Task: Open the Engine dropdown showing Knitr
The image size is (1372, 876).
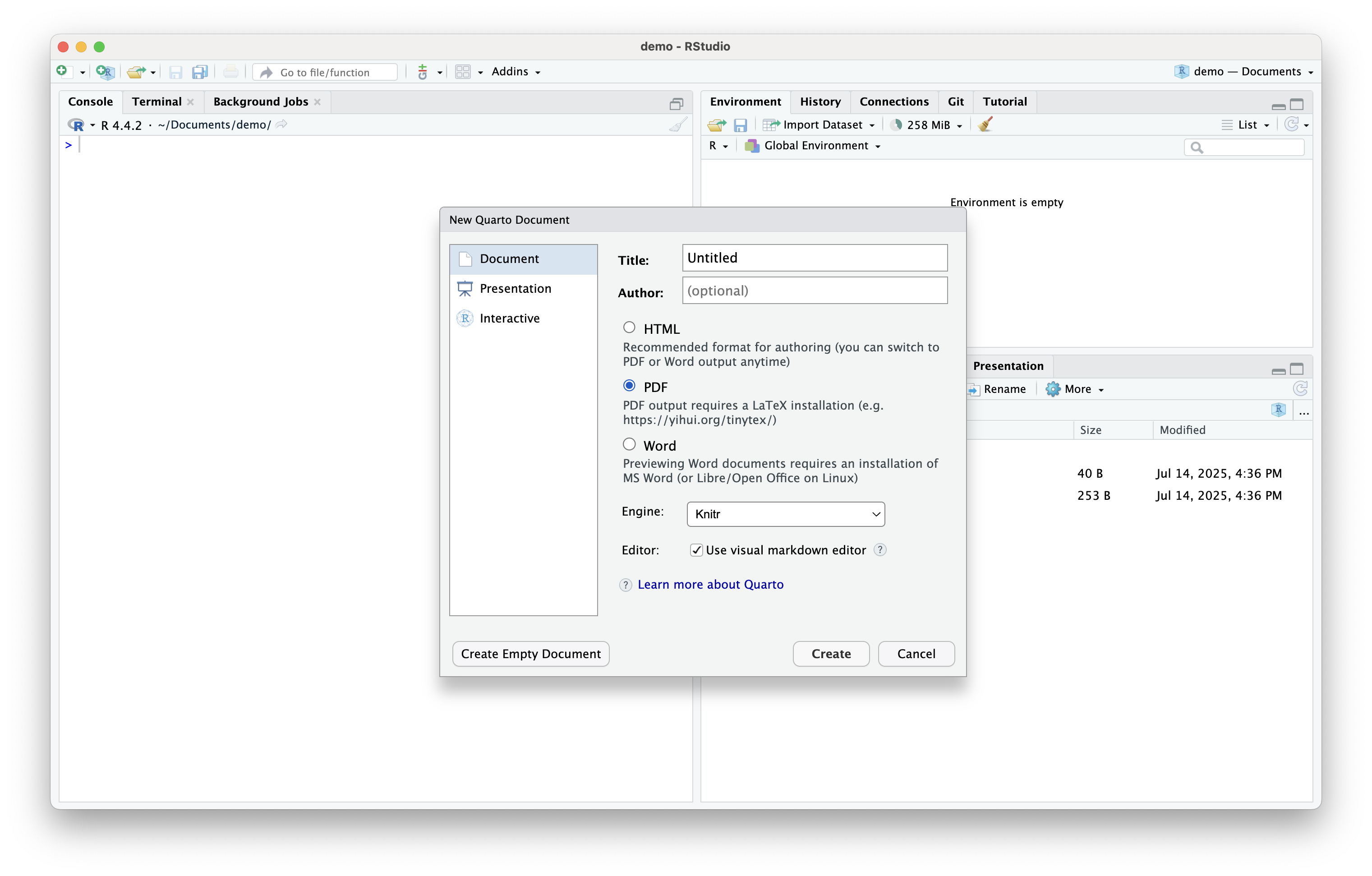Action: (785, 514)
